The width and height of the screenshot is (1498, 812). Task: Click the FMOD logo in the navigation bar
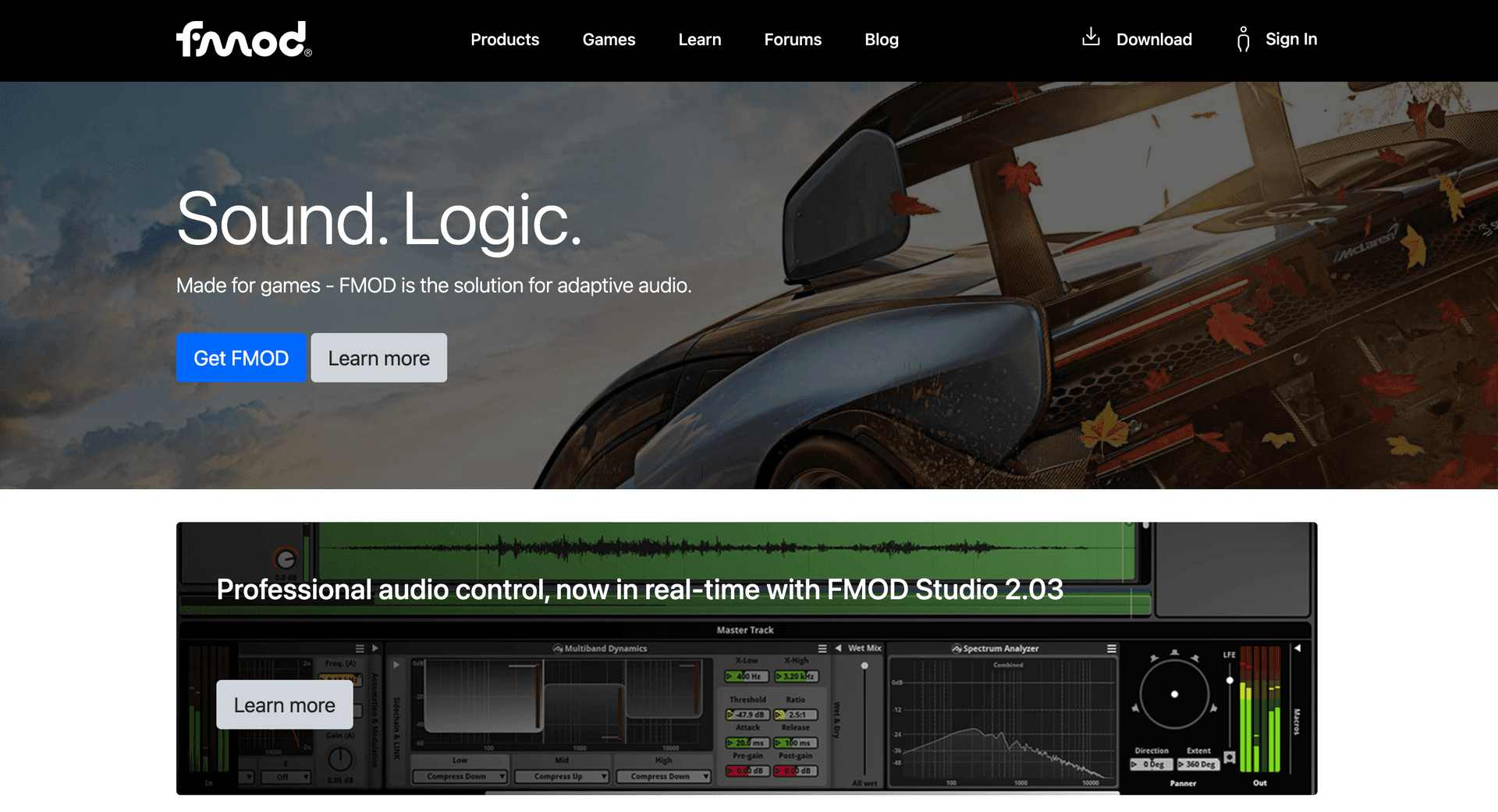tap(243, 39)
